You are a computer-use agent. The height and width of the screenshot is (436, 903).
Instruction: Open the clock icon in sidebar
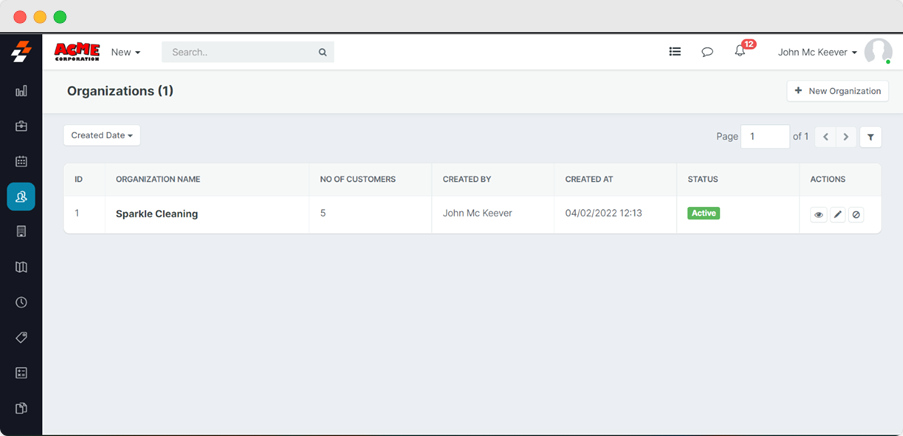click(x=21, y=302)
